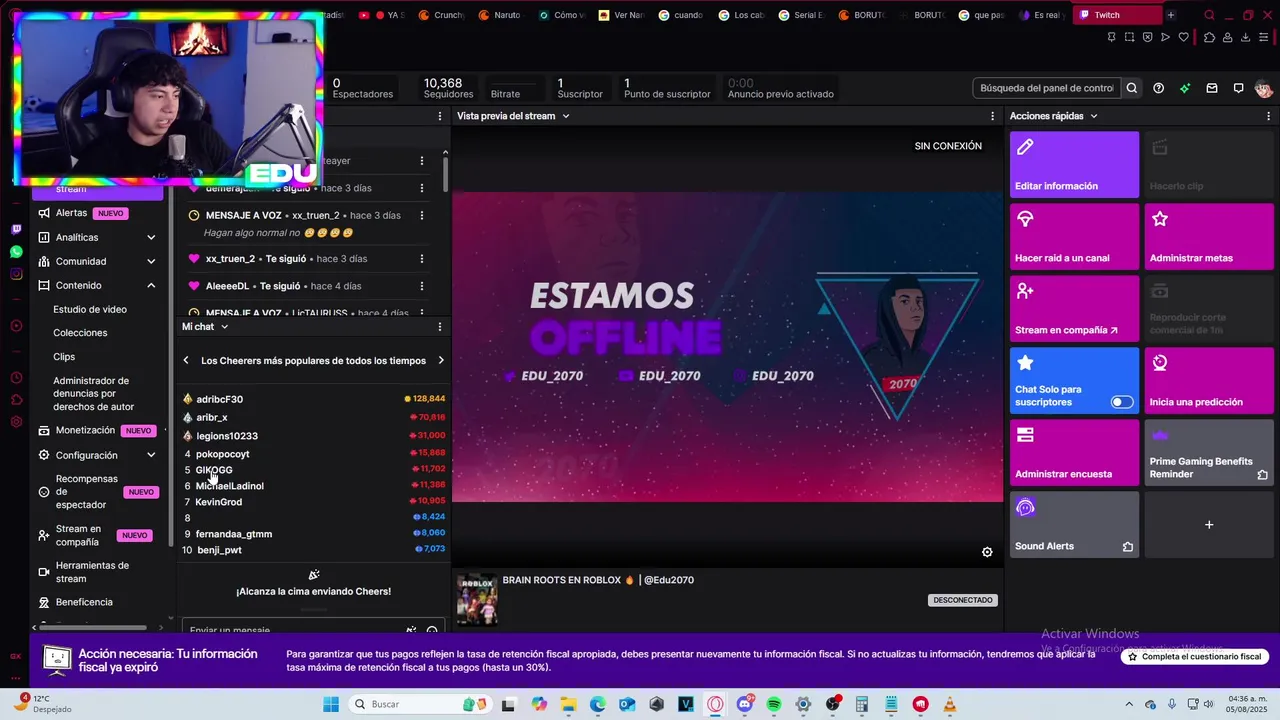Toggle Chat Solo para suscriptores switch

coord(1122,402)
